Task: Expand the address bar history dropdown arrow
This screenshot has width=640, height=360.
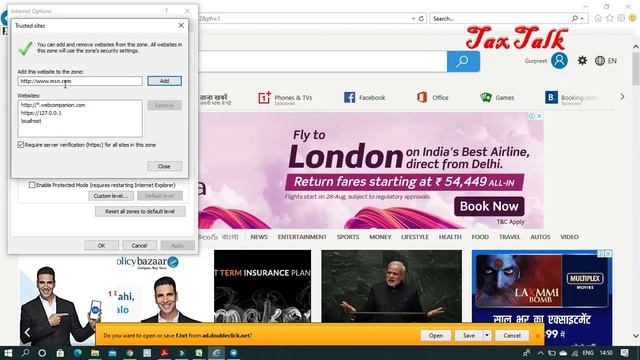Action: (413, 18)
